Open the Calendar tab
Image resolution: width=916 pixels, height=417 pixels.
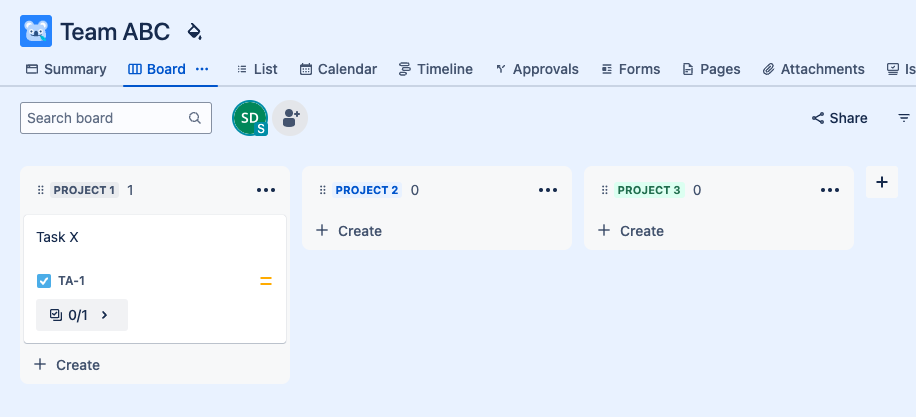point(338,69)
